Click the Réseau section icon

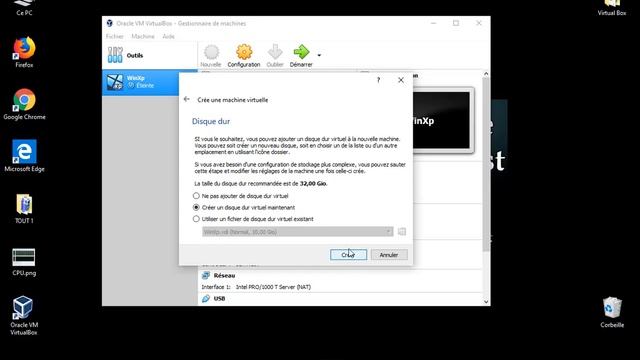coord(206,276)
